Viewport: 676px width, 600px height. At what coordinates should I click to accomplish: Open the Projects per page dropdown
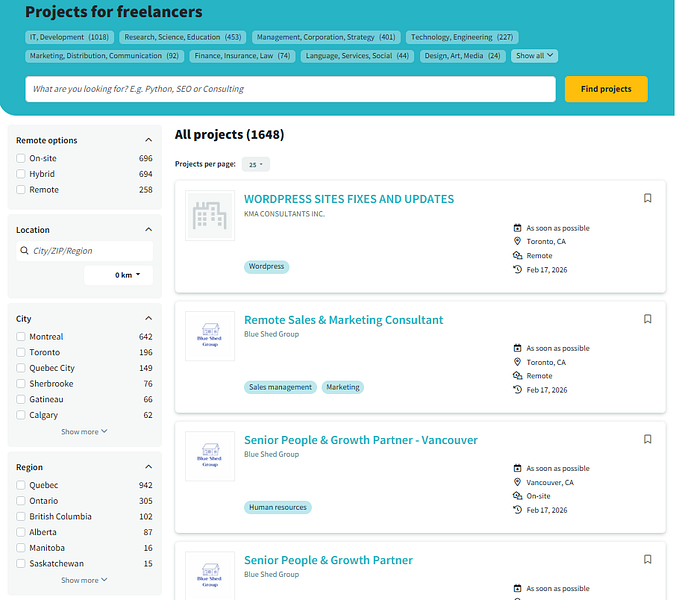pos(256,164)
